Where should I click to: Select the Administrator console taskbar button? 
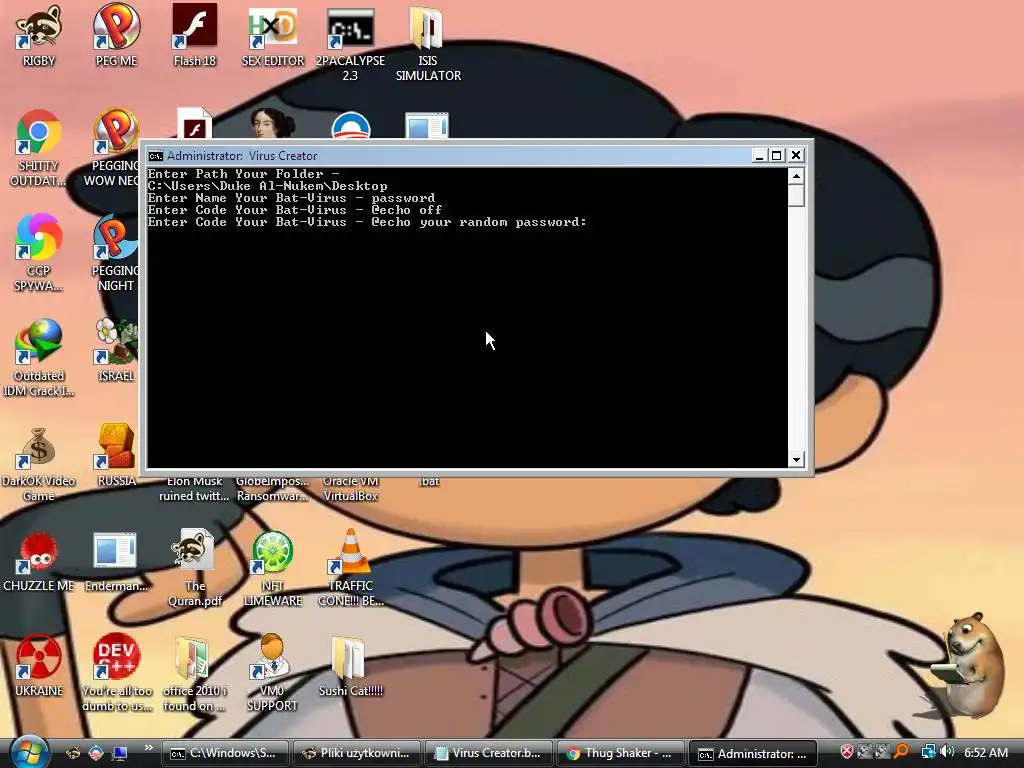pyautogui.click(x=752, y=753)
